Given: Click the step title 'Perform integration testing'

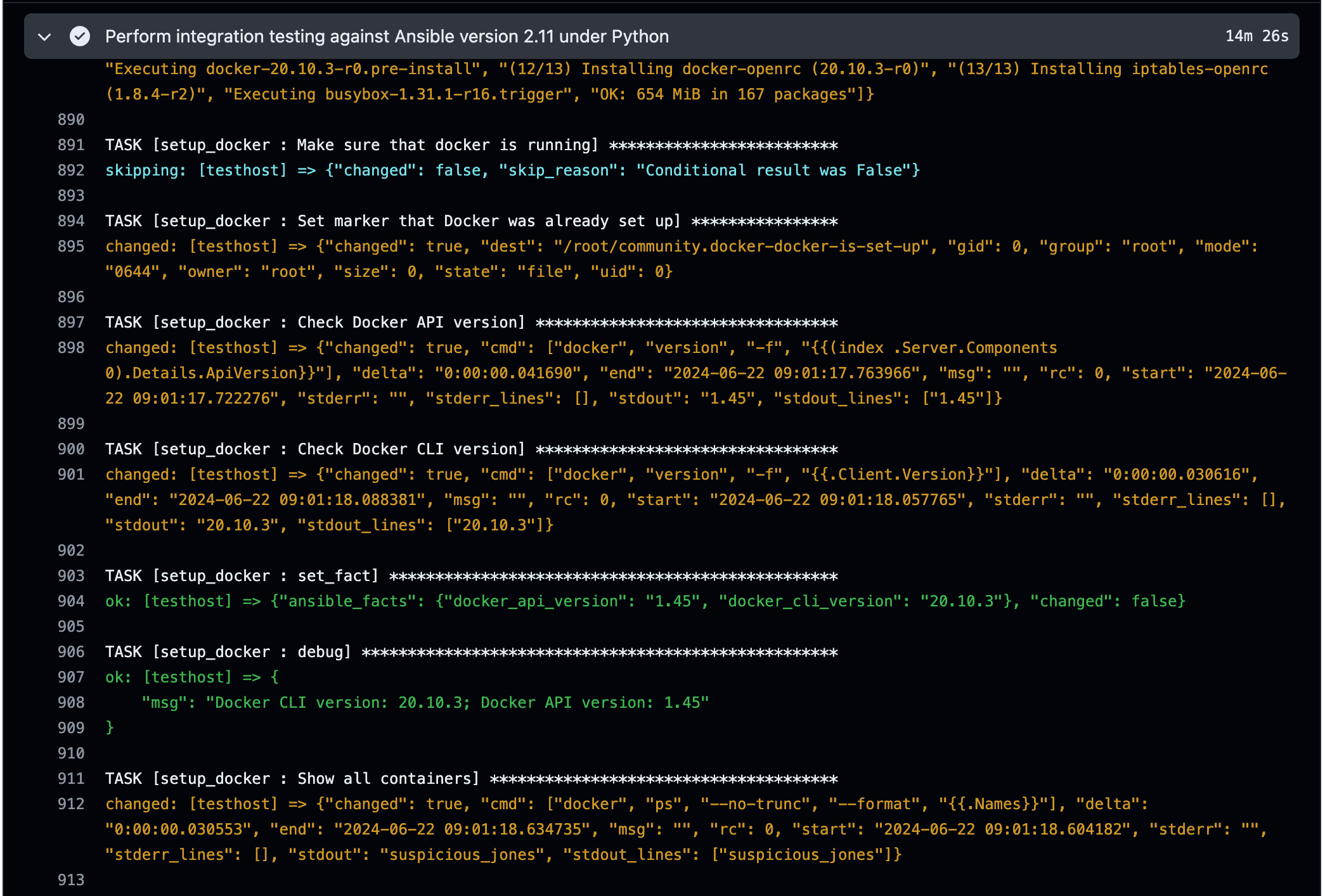Looking at the screenshot, I should (x=387, y=37).
